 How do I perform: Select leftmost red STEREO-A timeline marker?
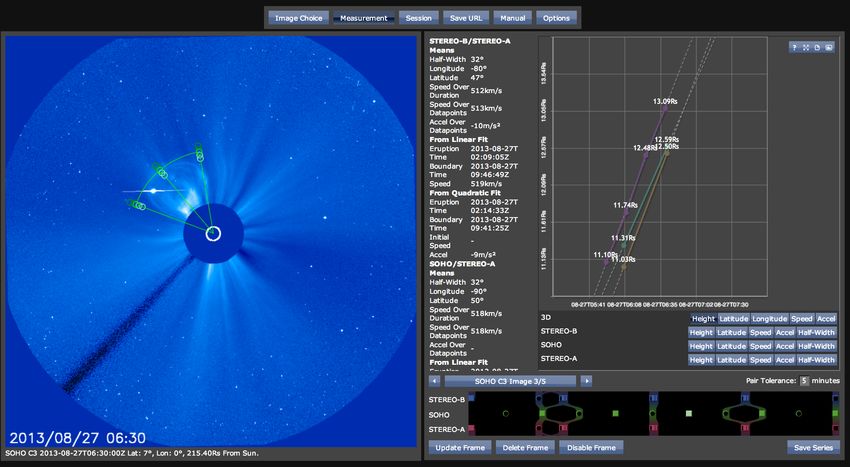click(471, 429)
